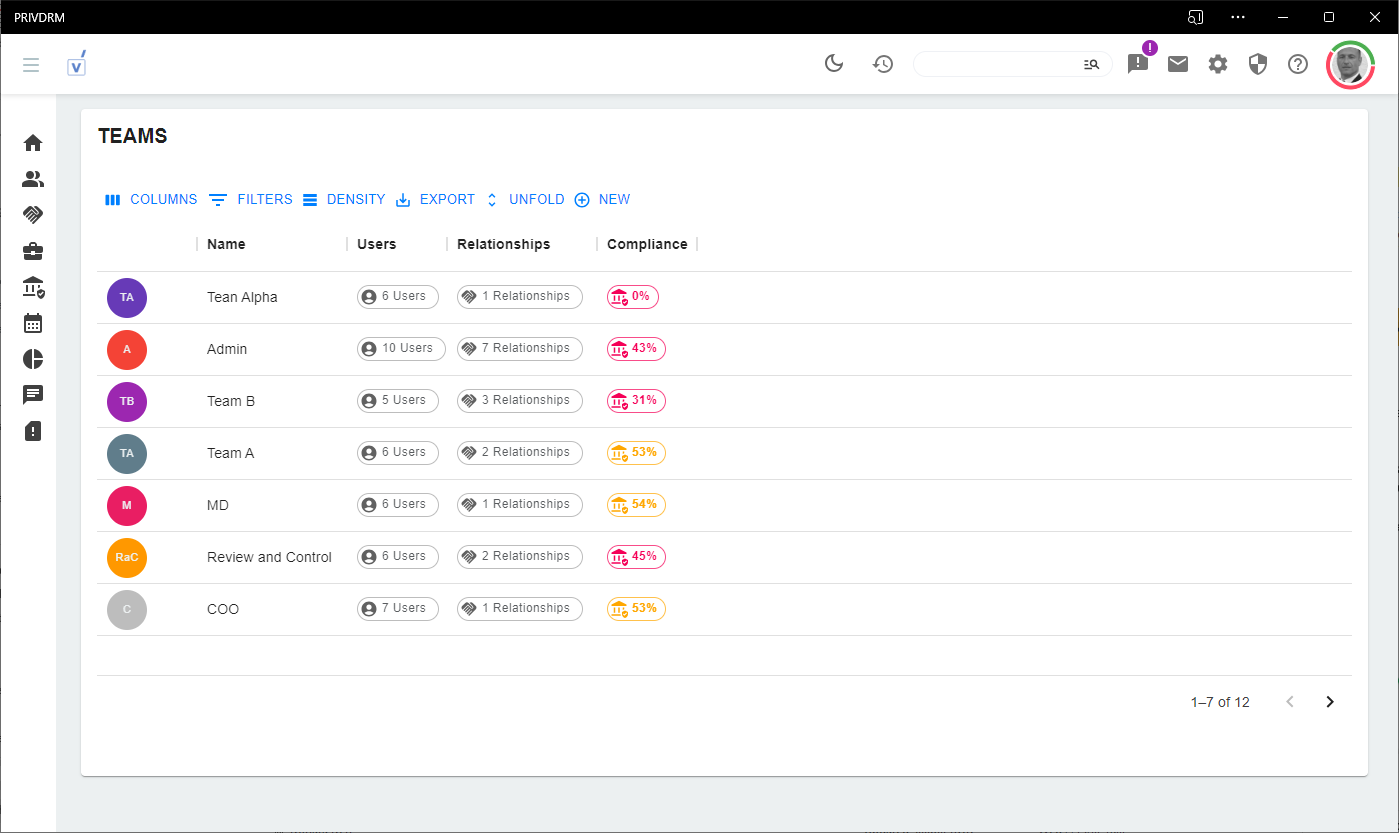Screen dimensions: 1399x833
Task: Open the Columns selector
Action: point(152,200)
